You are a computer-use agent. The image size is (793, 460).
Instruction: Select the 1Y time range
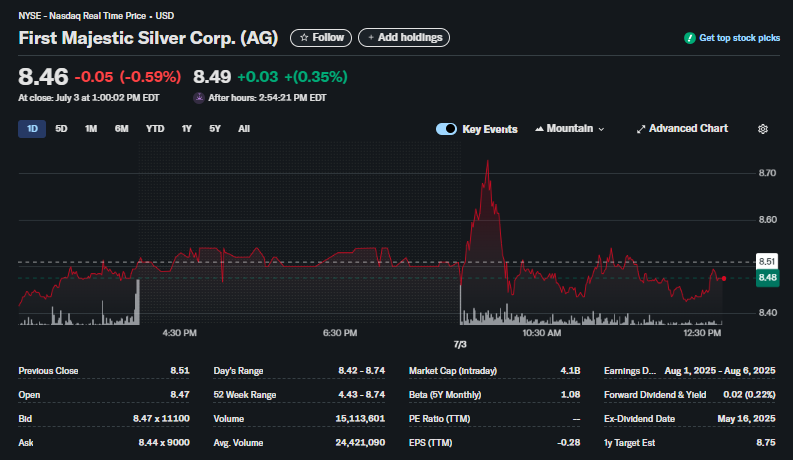point(187,129)
